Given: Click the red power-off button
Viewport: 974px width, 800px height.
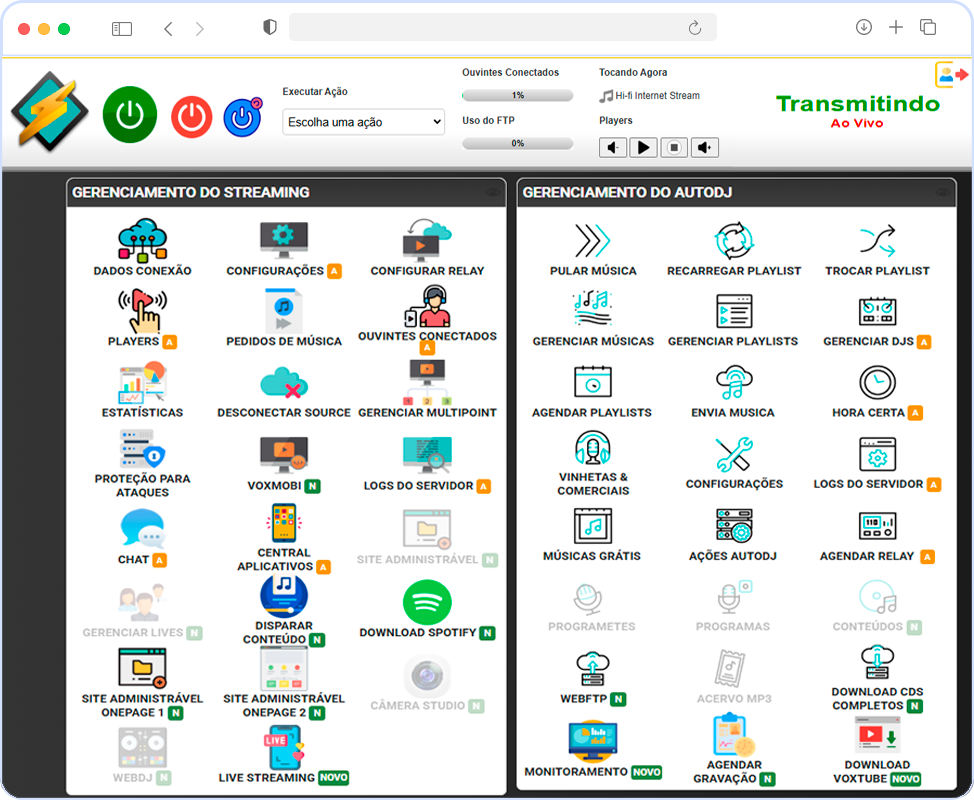Looking at the screenshot, I should 191,117.
